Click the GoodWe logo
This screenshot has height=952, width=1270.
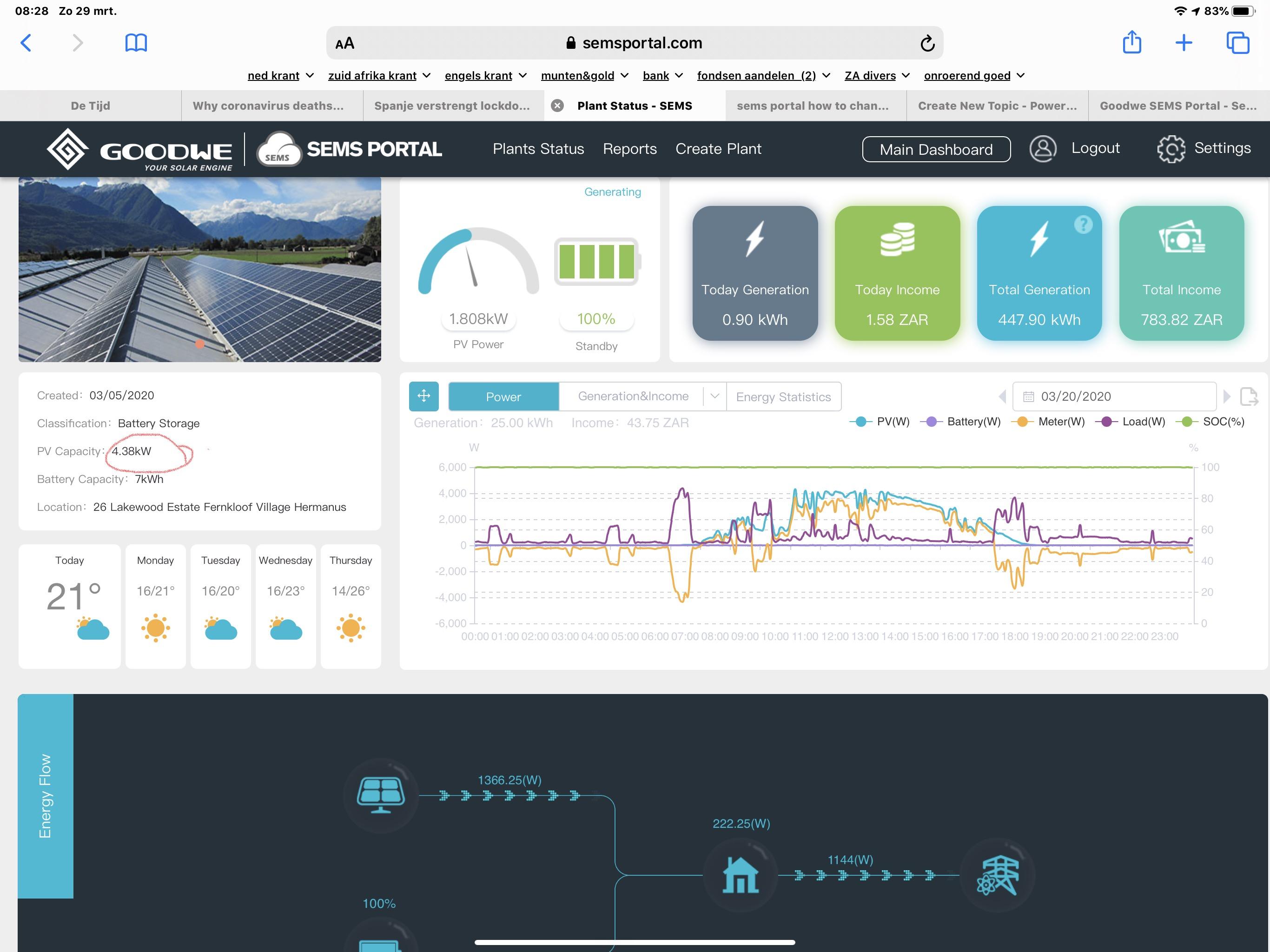point(139,149)
